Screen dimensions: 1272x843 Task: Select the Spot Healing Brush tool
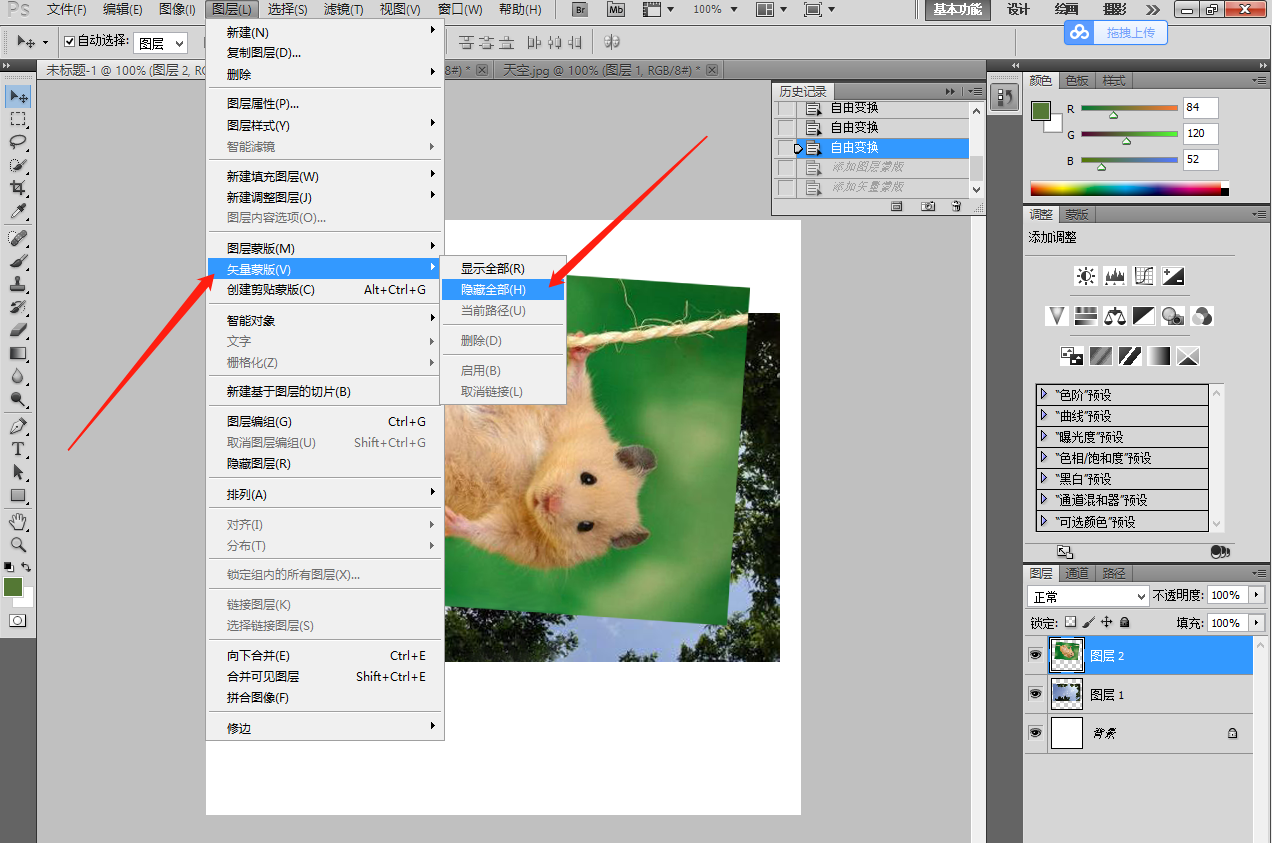tap(18, 238)
